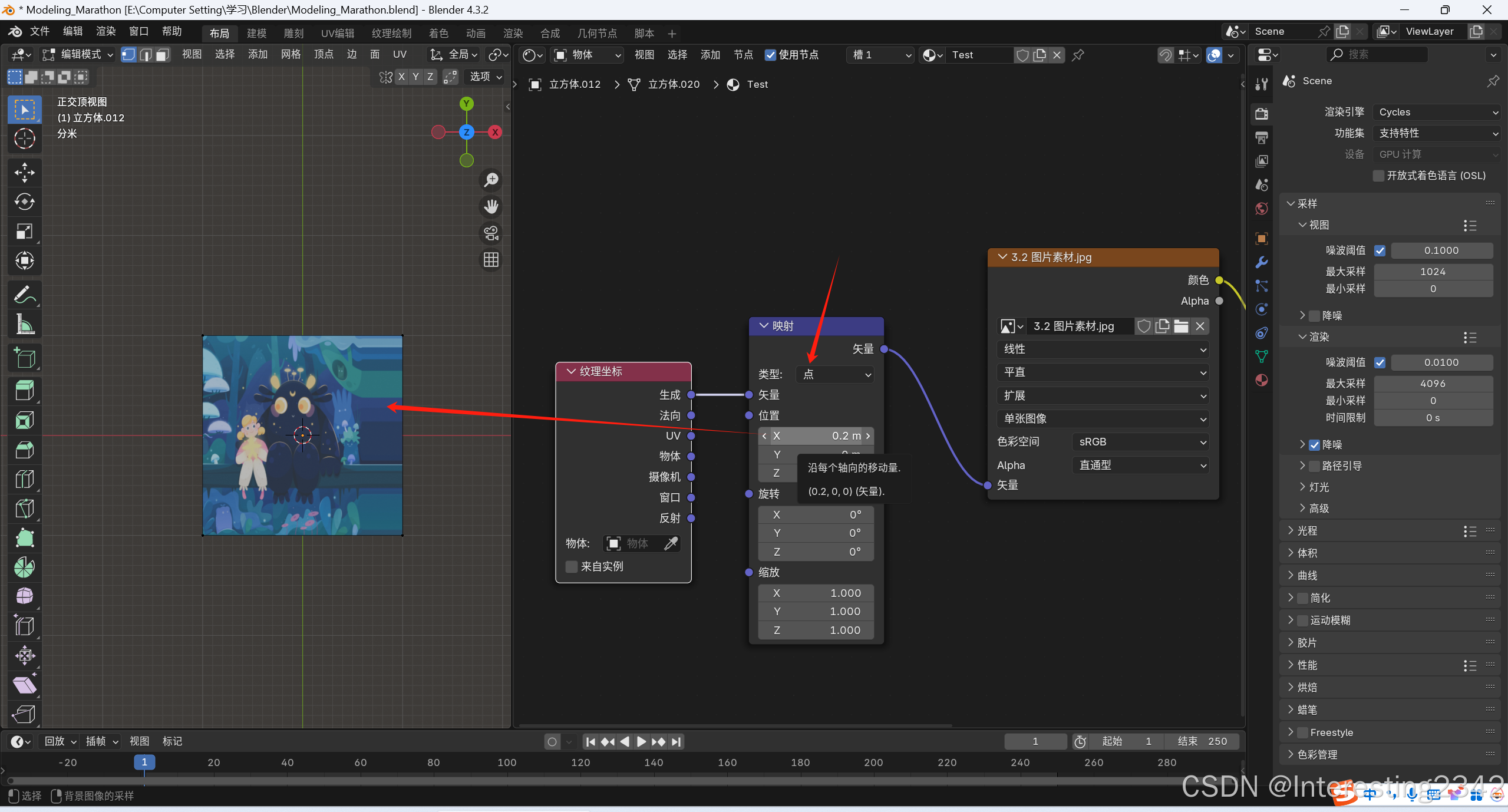Click the hand pan view icon

point(491,206)
